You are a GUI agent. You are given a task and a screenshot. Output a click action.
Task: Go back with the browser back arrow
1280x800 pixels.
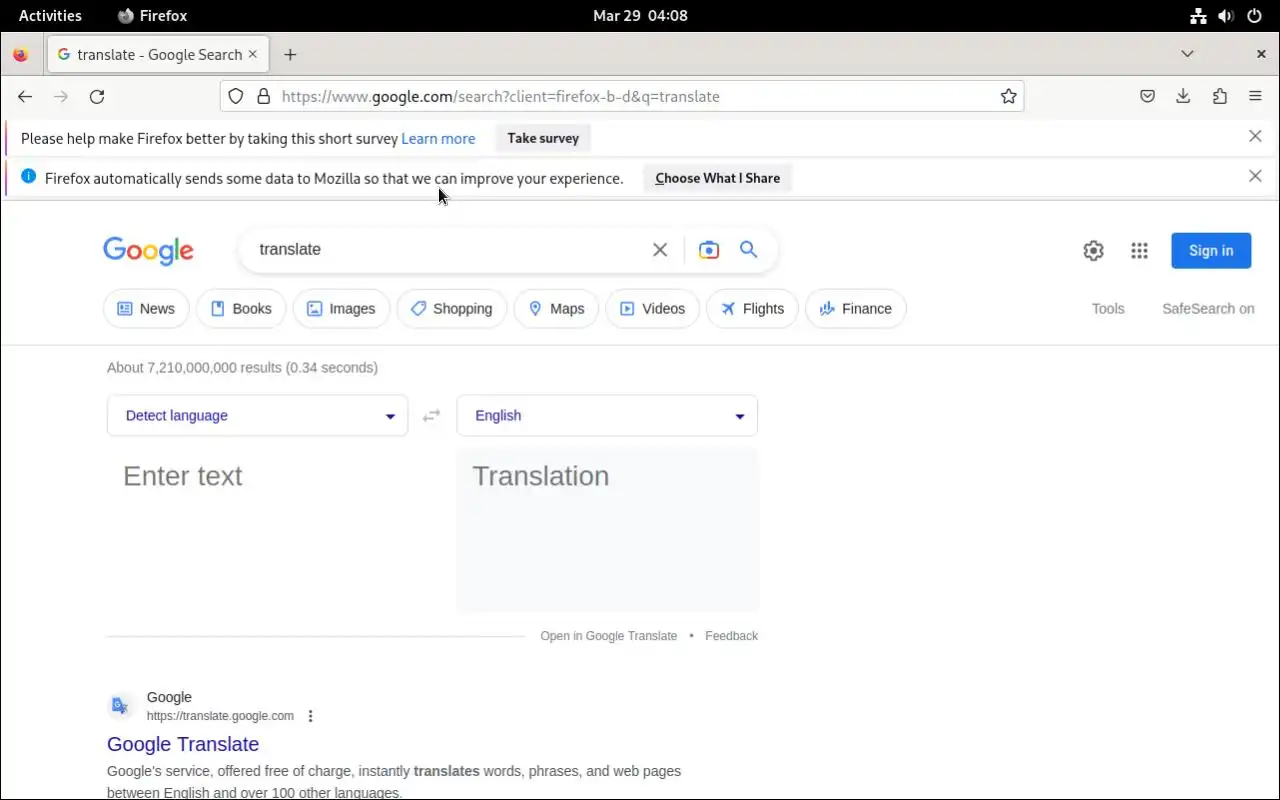(25, 96)
